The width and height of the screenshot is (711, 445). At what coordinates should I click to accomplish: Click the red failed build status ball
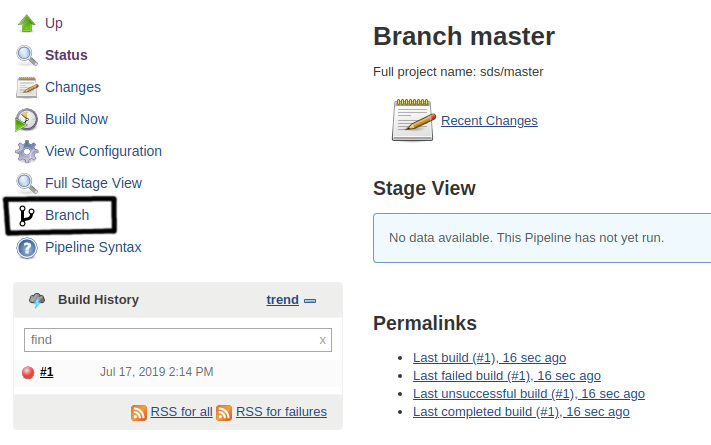28,372
